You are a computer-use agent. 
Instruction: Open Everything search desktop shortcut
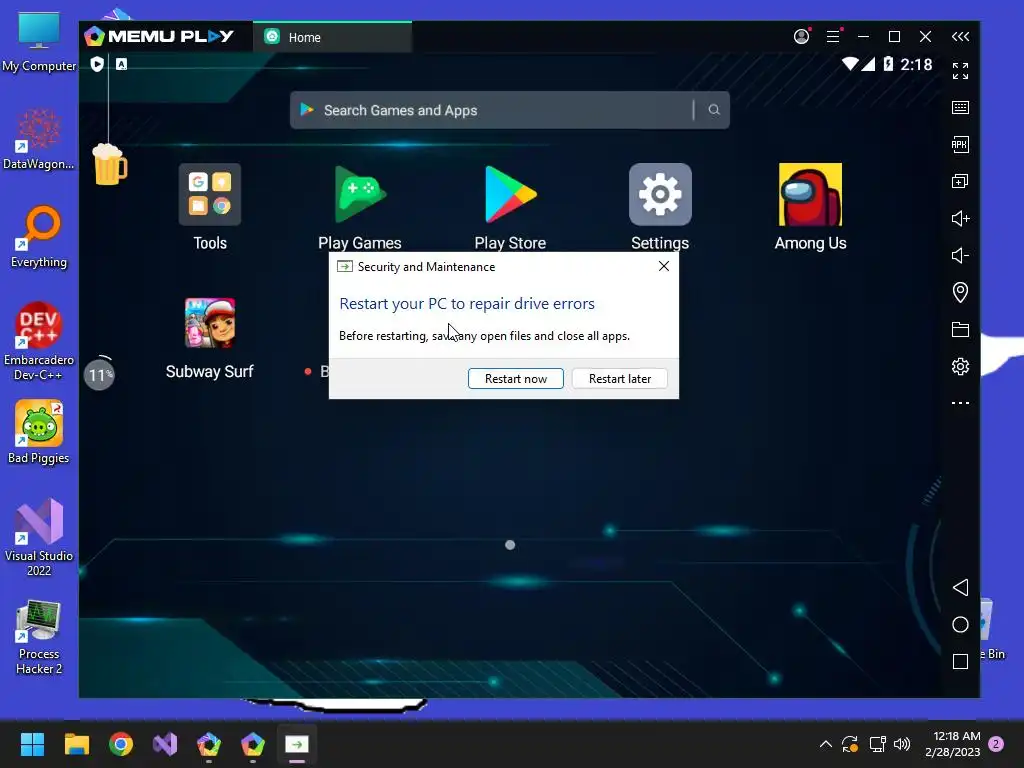[39, 237]
